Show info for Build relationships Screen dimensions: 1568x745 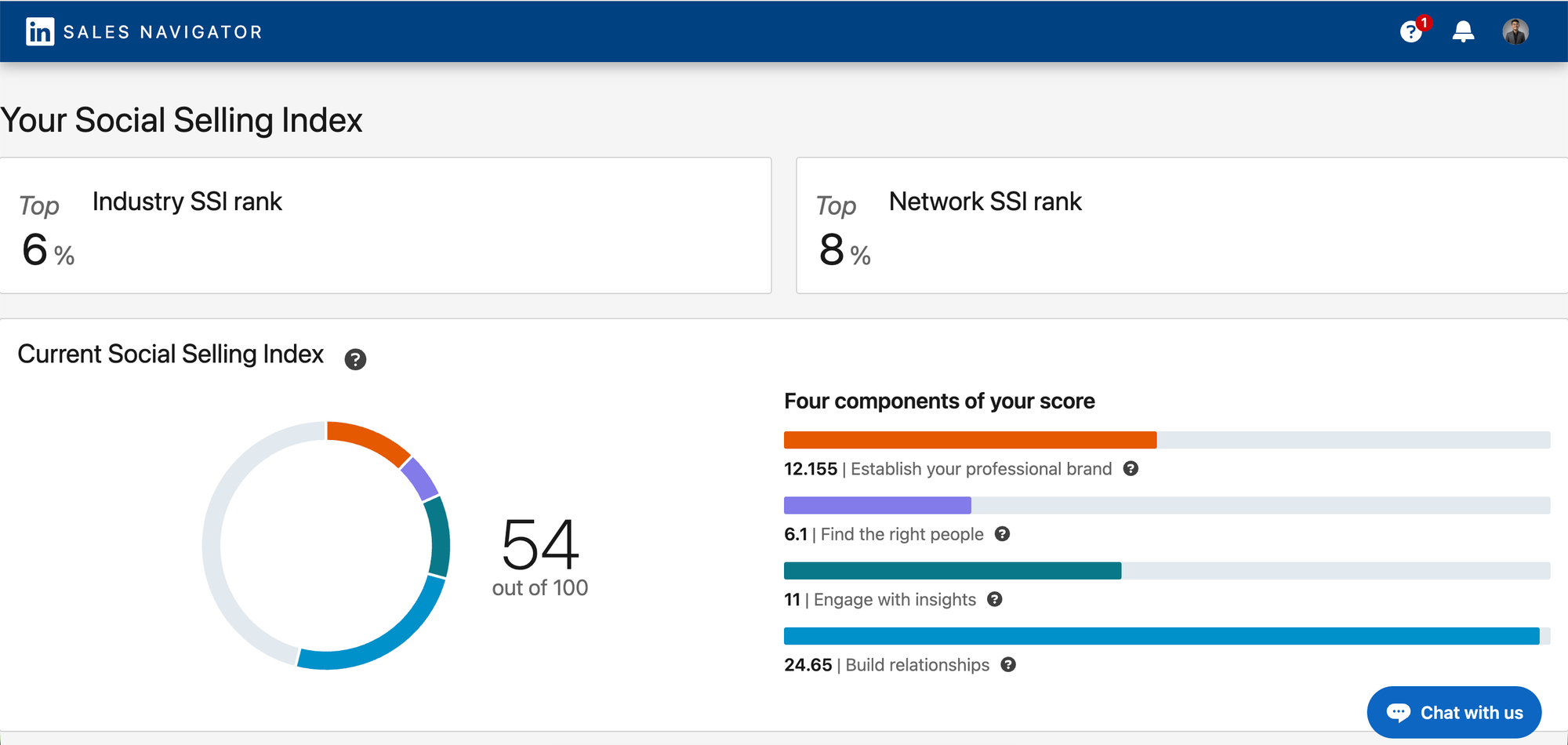pyautogui.click(x=1008, y=665)
